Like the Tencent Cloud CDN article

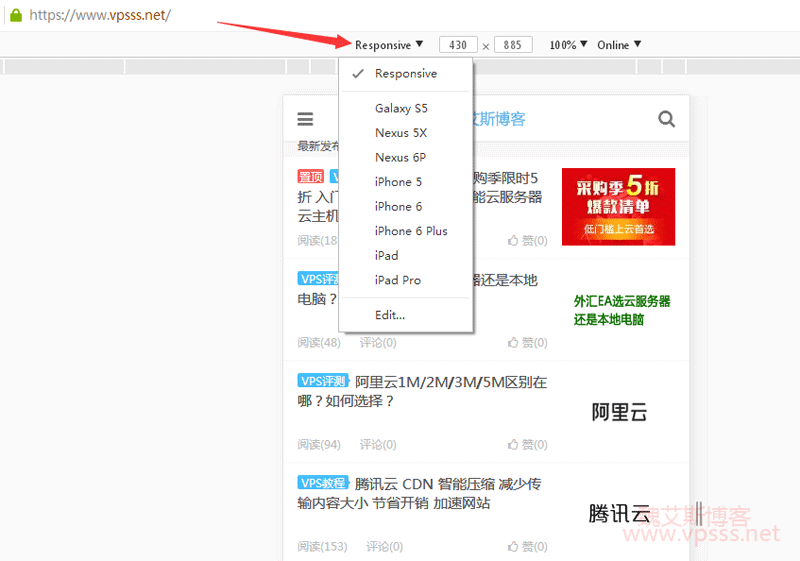pos(514,547)
